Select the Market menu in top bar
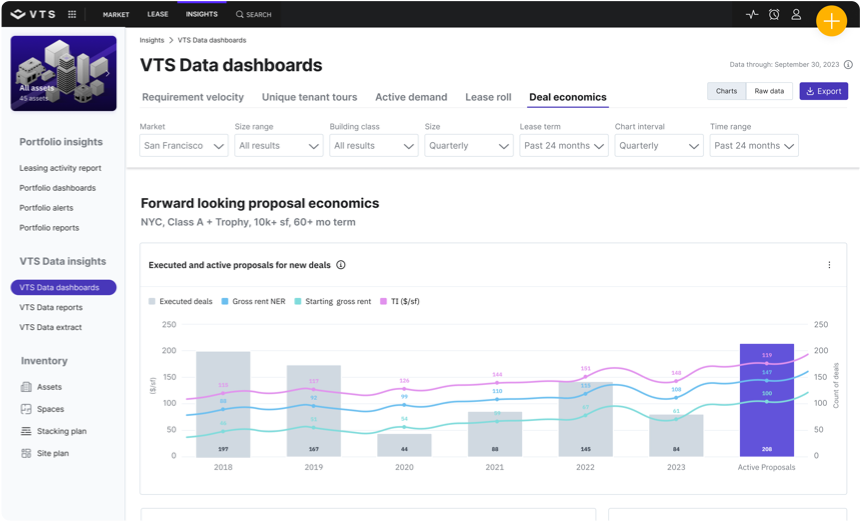The height and width of the screenshot is (521, 861). tap(116, 15)
